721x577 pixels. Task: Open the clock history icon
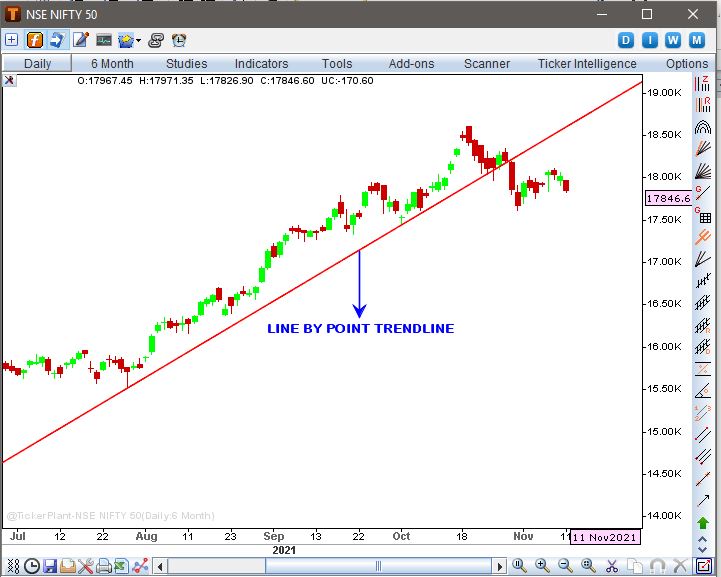coord(32,566)
